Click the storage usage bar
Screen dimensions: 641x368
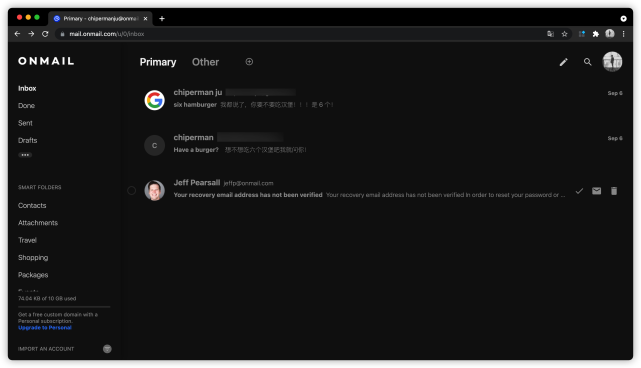(64, 306)
